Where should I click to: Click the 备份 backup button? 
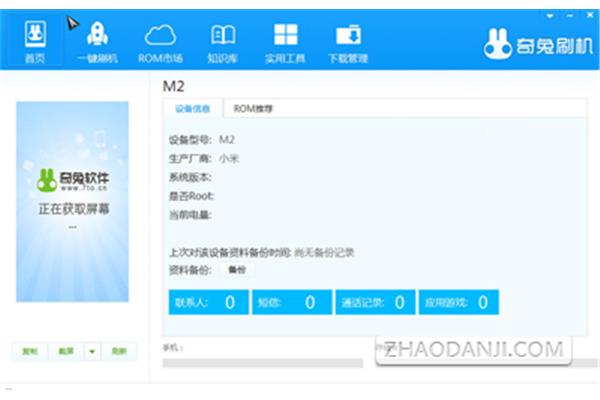coord(237,270)
